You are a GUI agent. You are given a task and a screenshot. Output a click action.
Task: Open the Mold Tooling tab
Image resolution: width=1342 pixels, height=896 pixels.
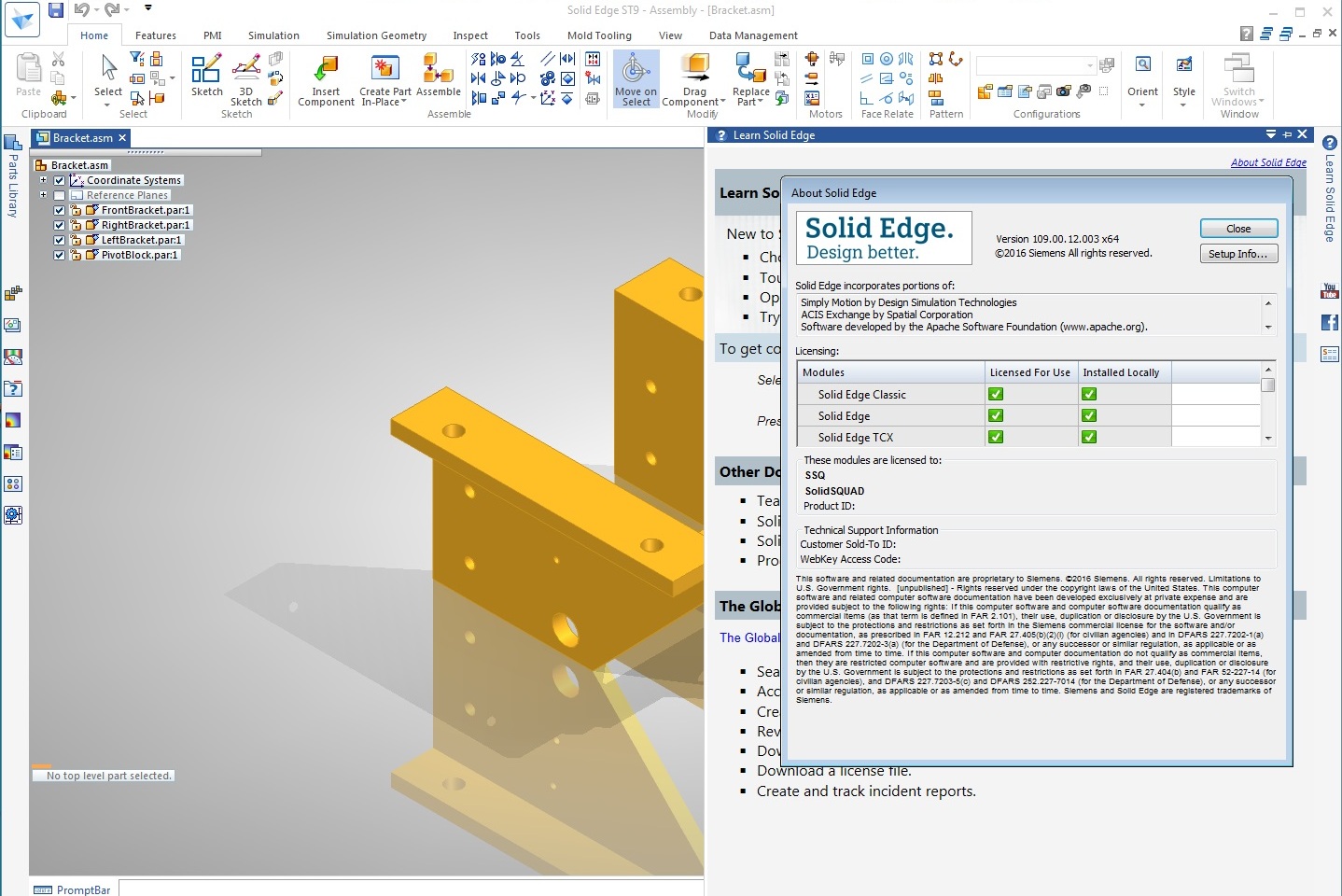(x=599, y=35)
